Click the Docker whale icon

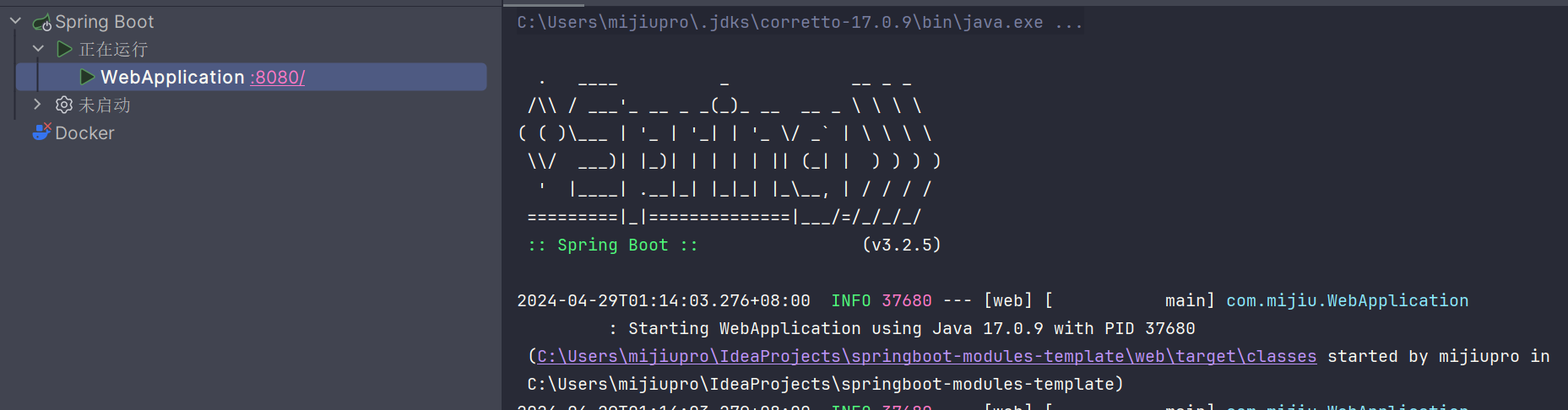42,132
